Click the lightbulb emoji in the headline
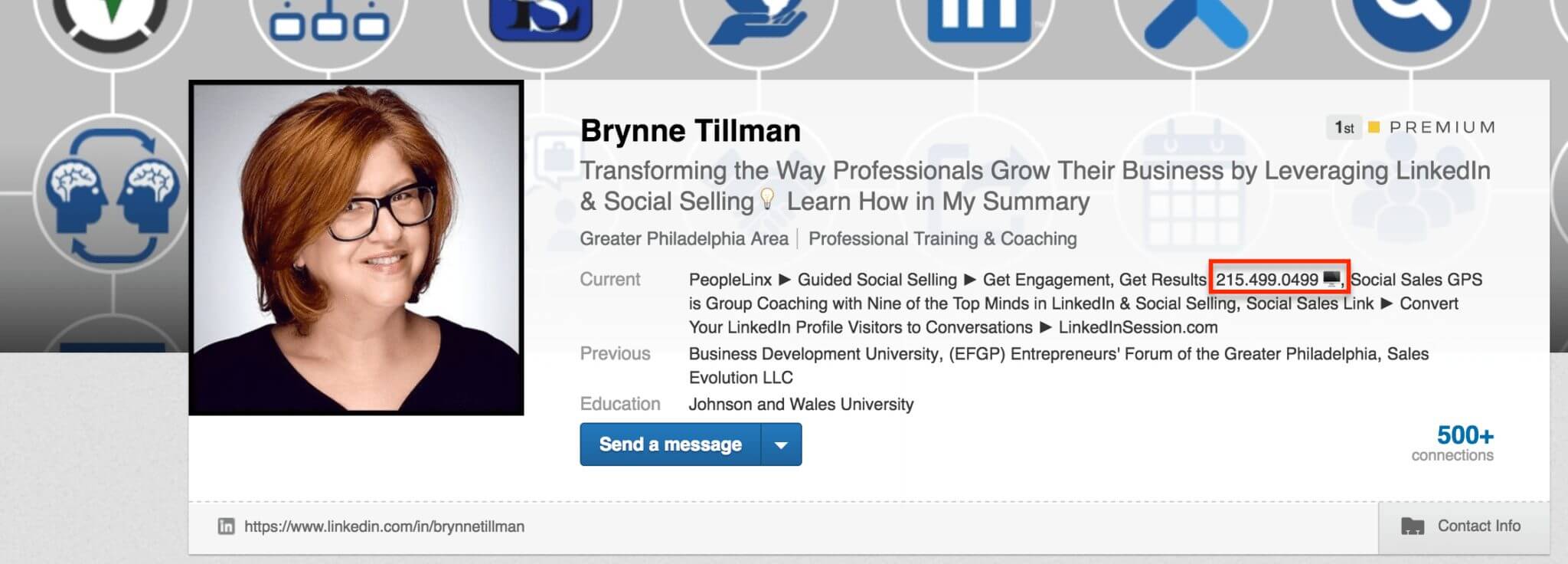The image size is (1568, 564). [x=767, y=201]
